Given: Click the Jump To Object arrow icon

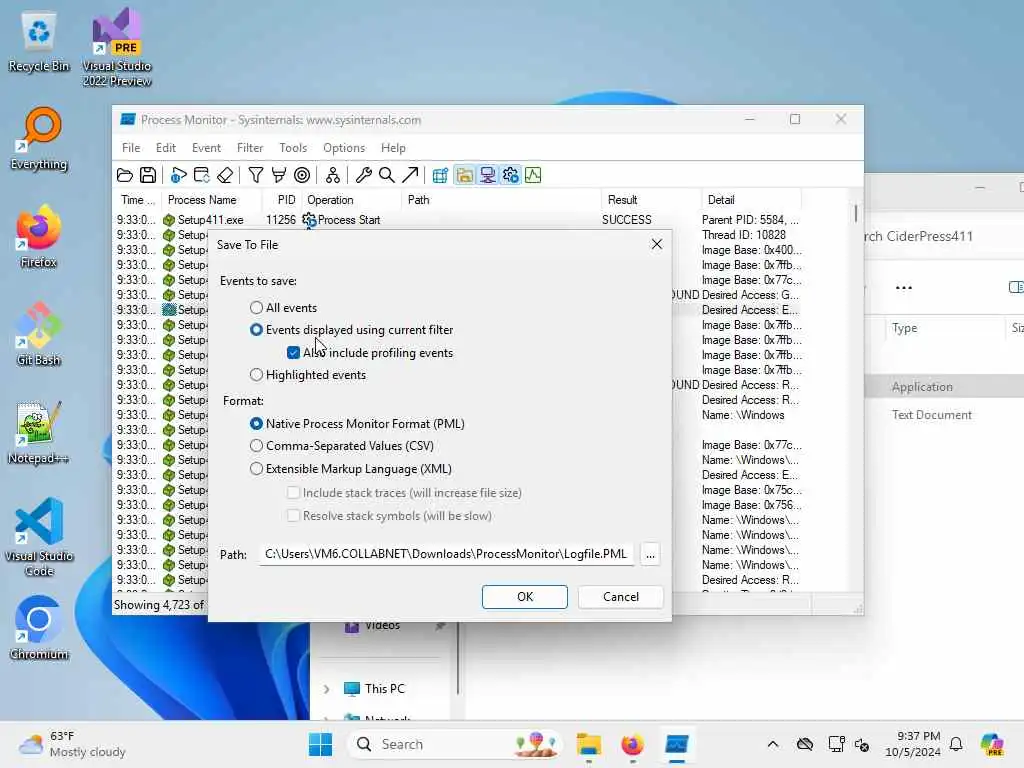Looking at the screenshot, I should [410, 175].
